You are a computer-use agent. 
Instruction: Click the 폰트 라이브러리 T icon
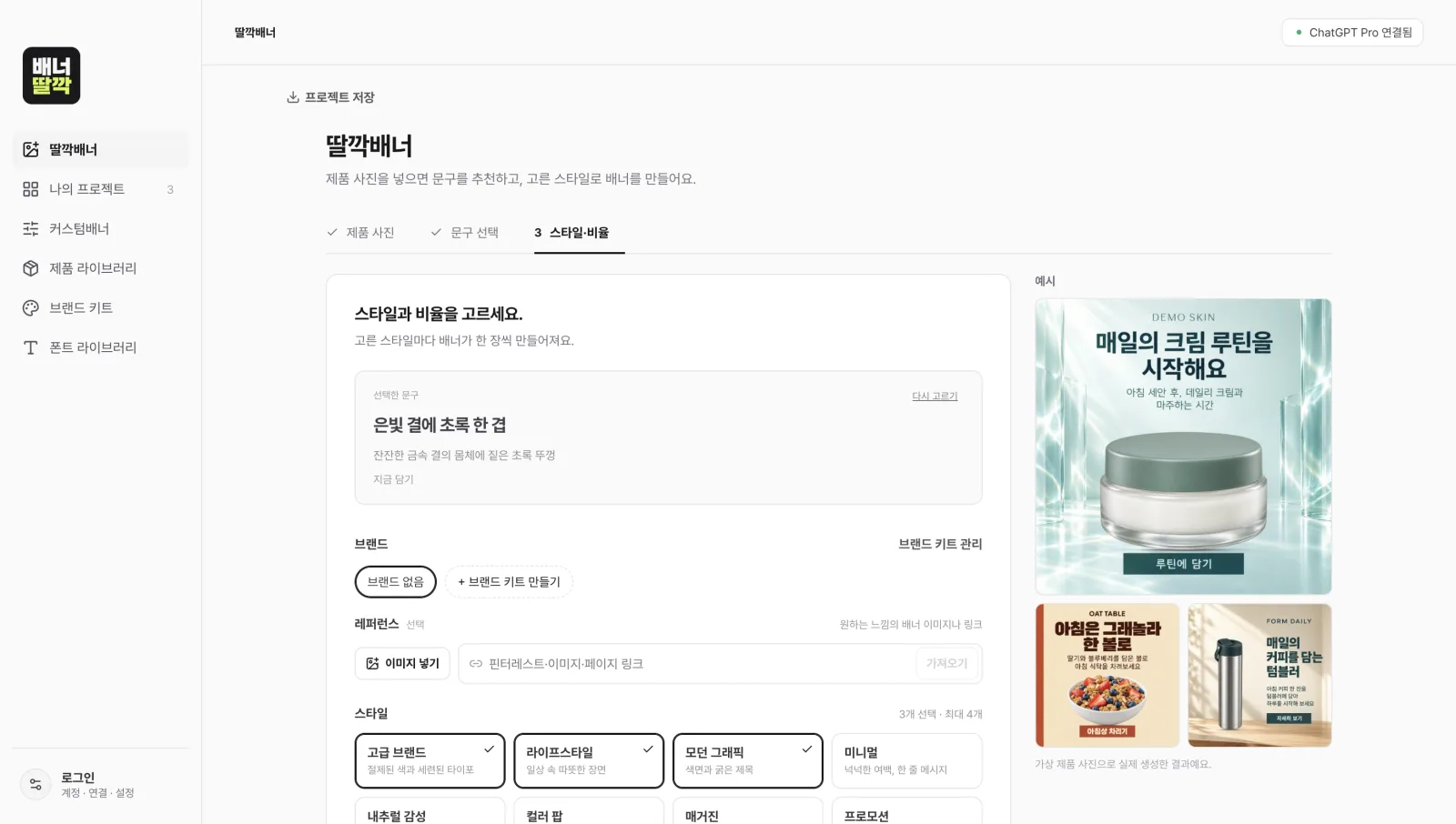point(31,347)
